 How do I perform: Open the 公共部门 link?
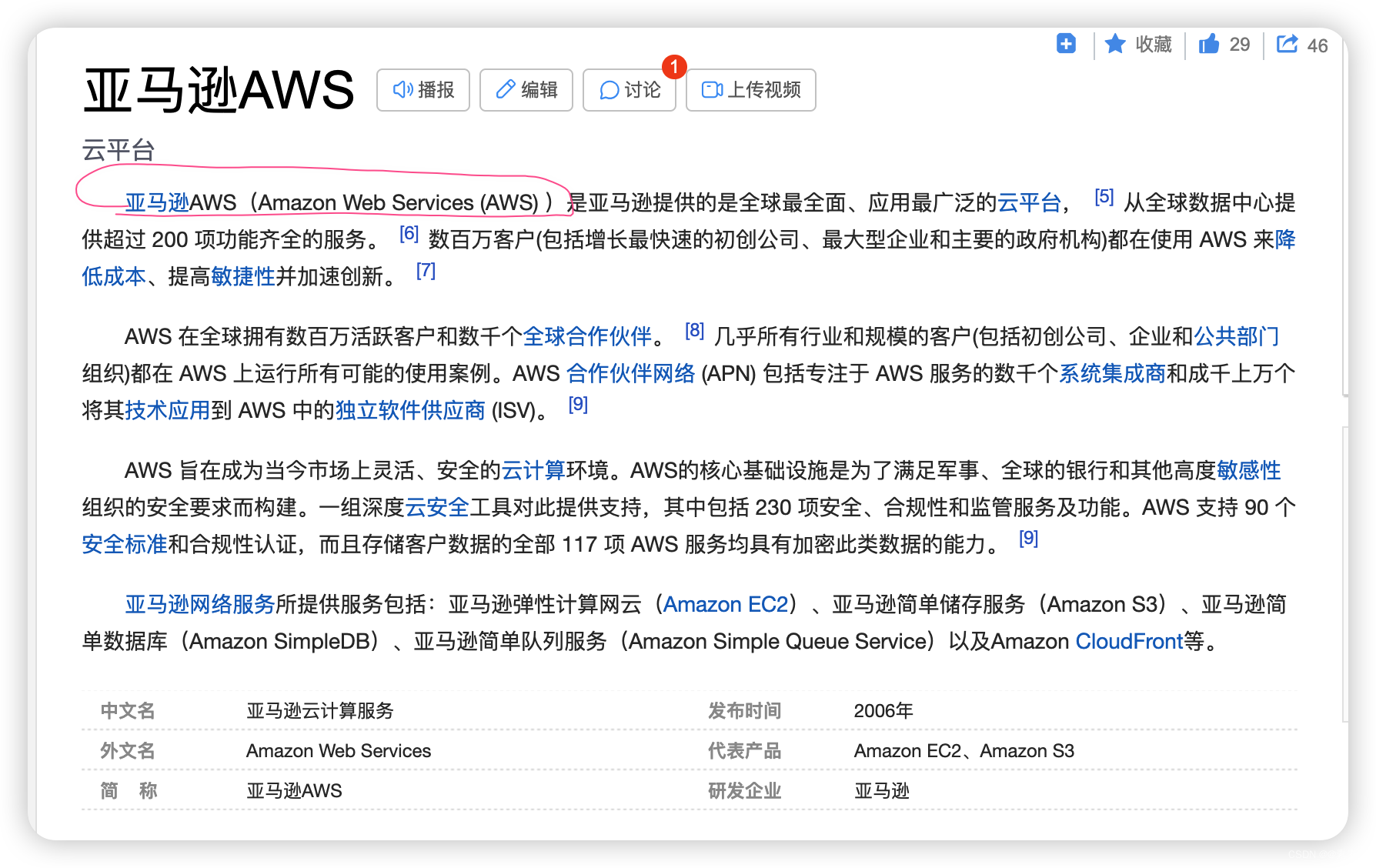(x=1236, y=336)
